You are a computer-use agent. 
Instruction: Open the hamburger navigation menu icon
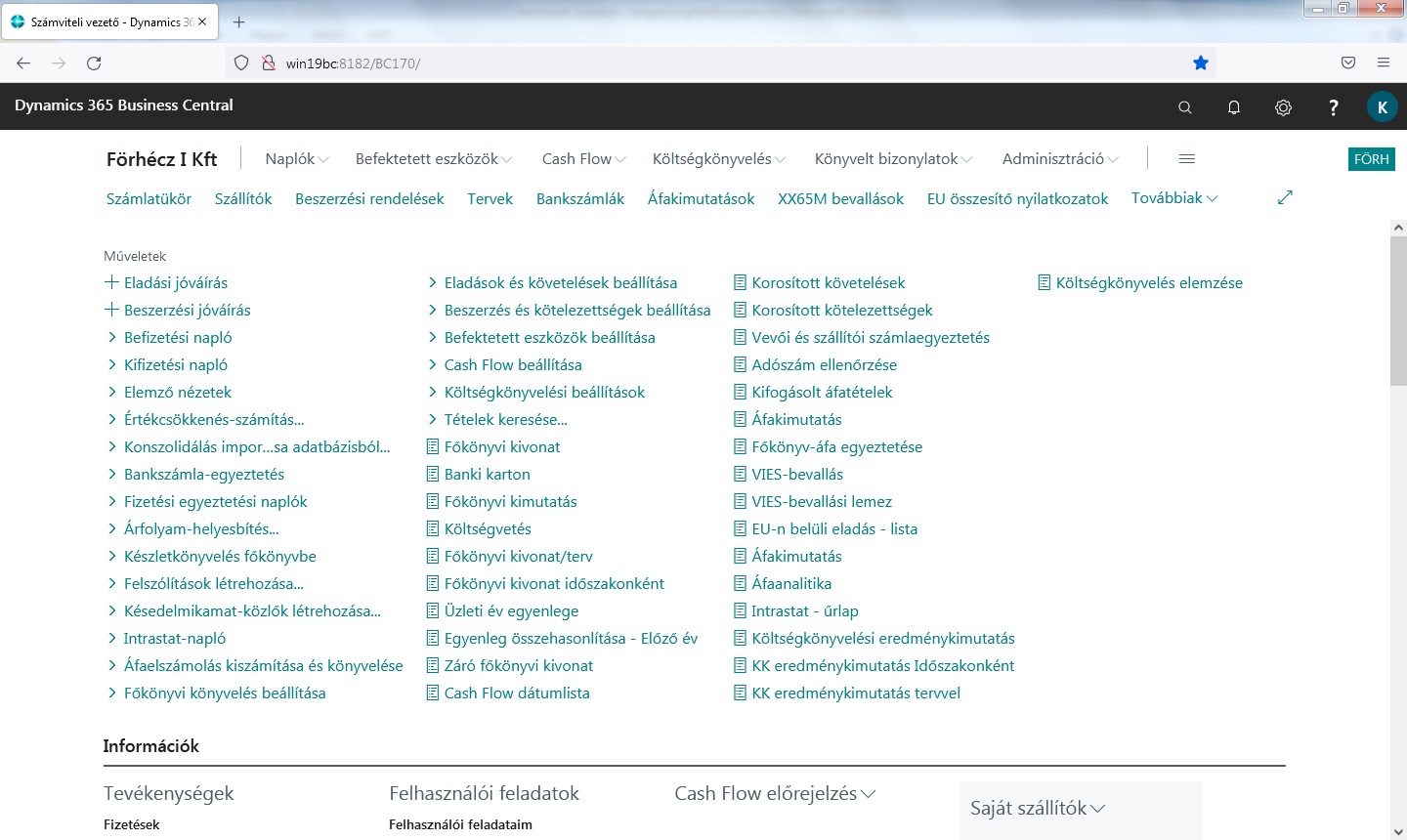(1187, 159)
